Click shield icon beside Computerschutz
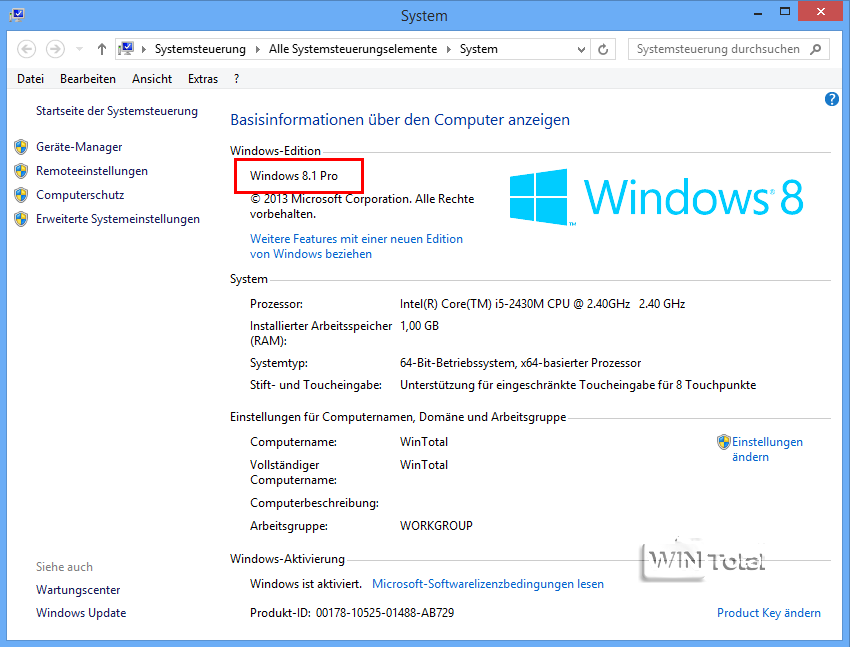The width and height of the screenshot is (850, 647). pyautogui.click(x=21, y=195)
